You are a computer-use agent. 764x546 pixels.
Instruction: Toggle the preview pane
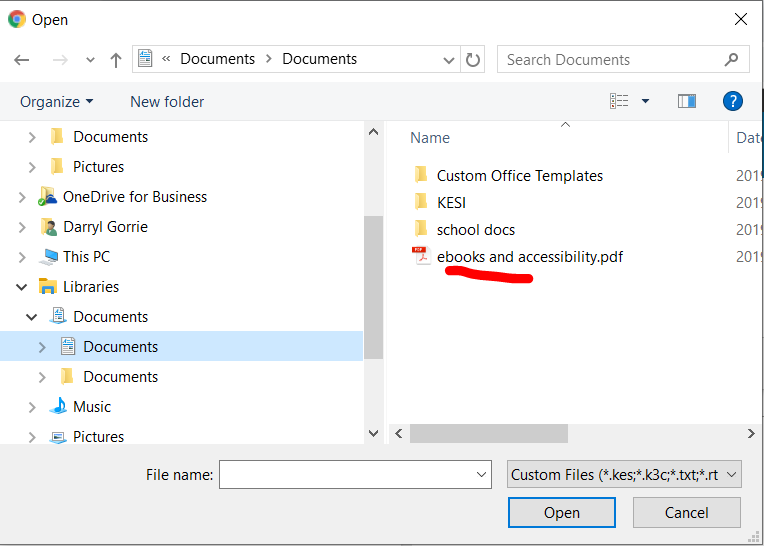(687, 101)
